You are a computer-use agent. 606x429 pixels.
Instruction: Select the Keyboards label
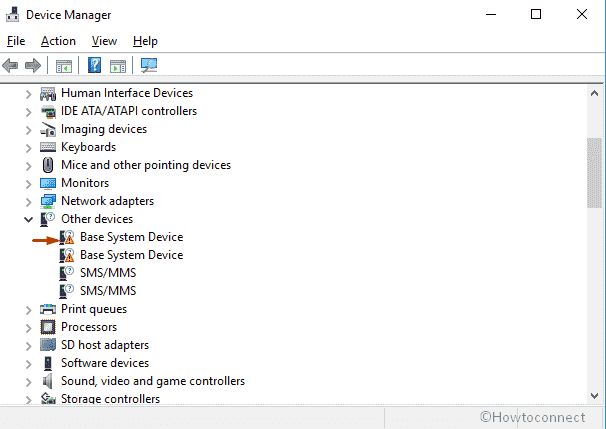tap(89, 147)
